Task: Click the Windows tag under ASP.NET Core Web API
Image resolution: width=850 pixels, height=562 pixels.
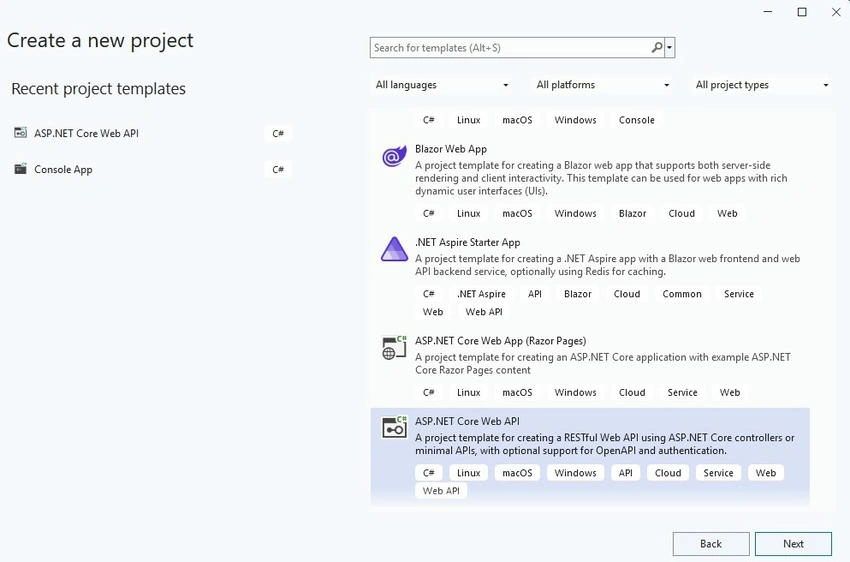Action: tap(575, 473)
